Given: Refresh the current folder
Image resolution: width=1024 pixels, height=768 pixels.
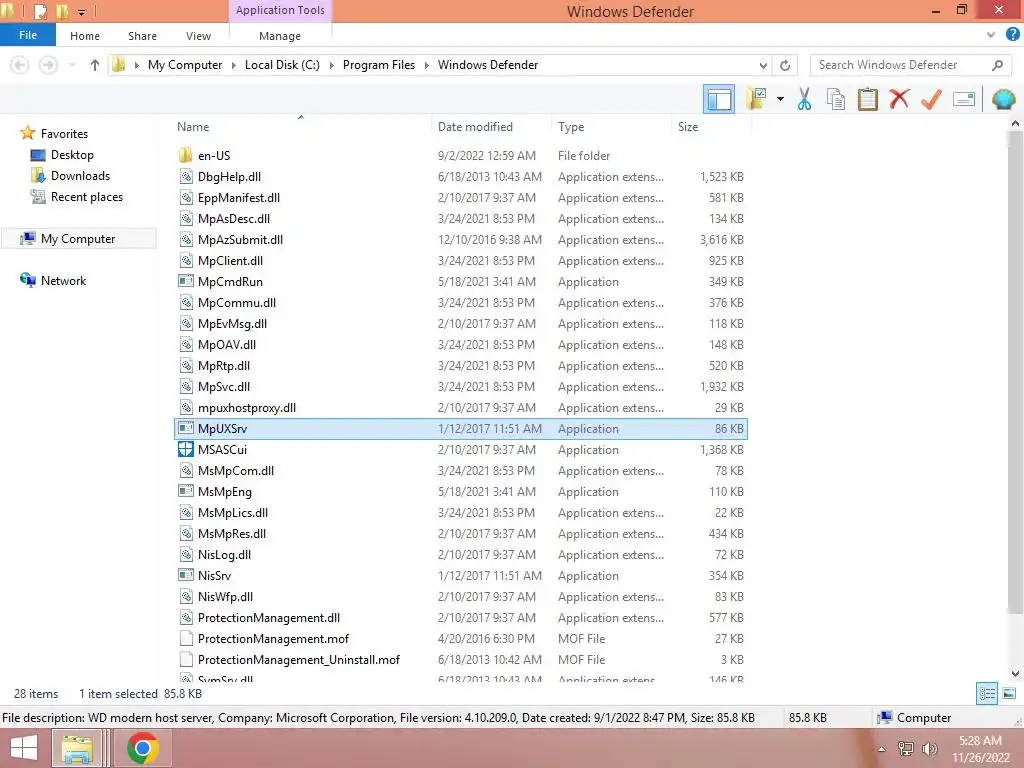Looking at the screenshot, I should (x=785, y=65).
